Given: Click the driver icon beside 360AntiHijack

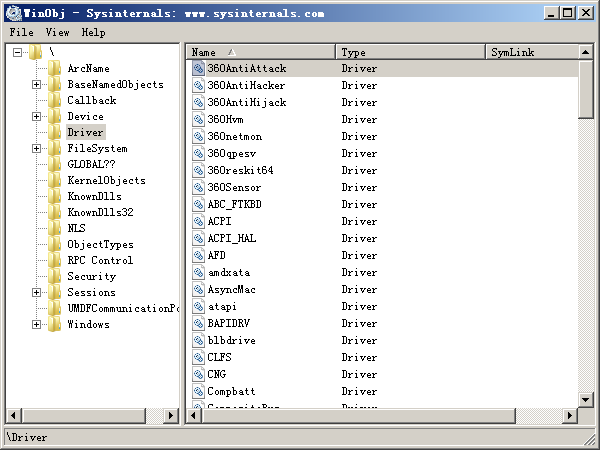Looking at the screenshot, I should click(198, 102).
